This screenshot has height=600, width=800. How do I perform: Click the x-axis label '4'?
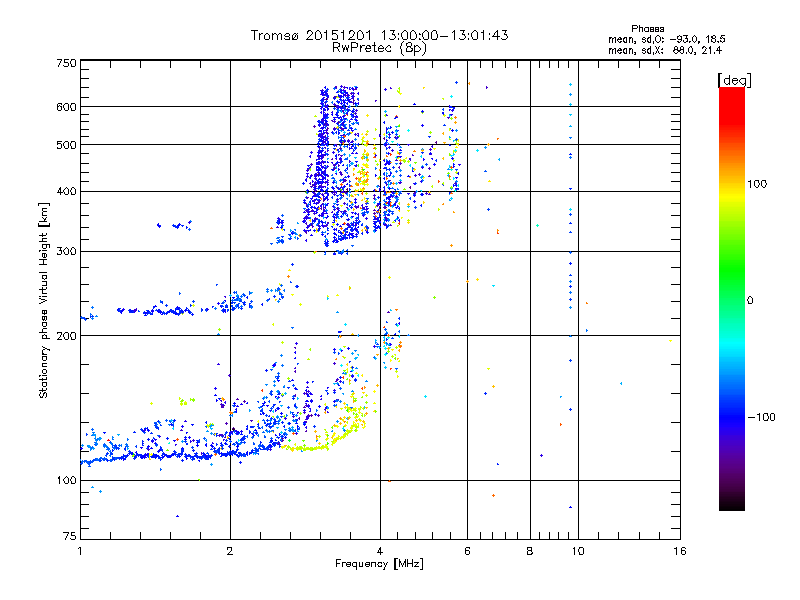(380, 551)
